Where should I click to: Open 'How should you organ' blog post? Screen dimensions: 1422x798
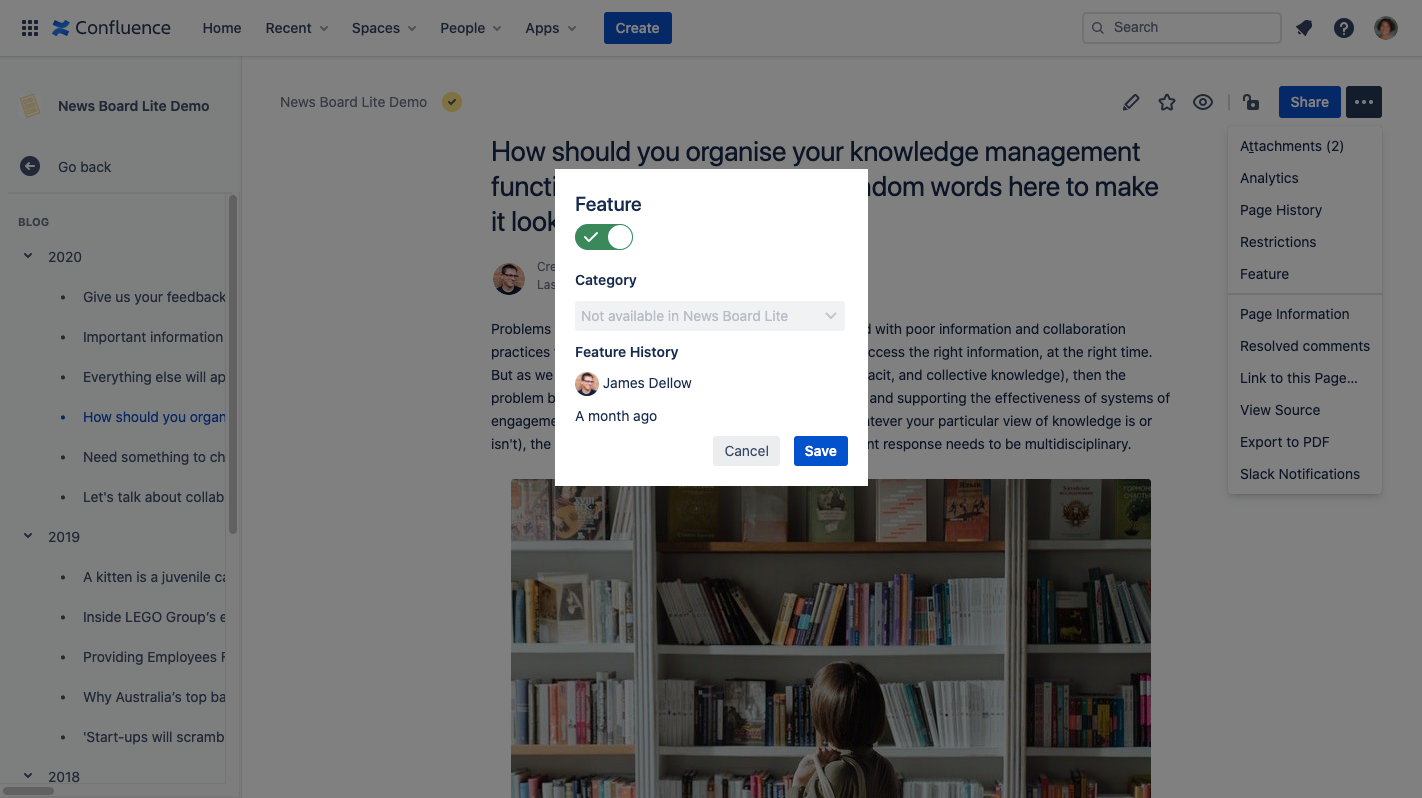coord(154,417)
